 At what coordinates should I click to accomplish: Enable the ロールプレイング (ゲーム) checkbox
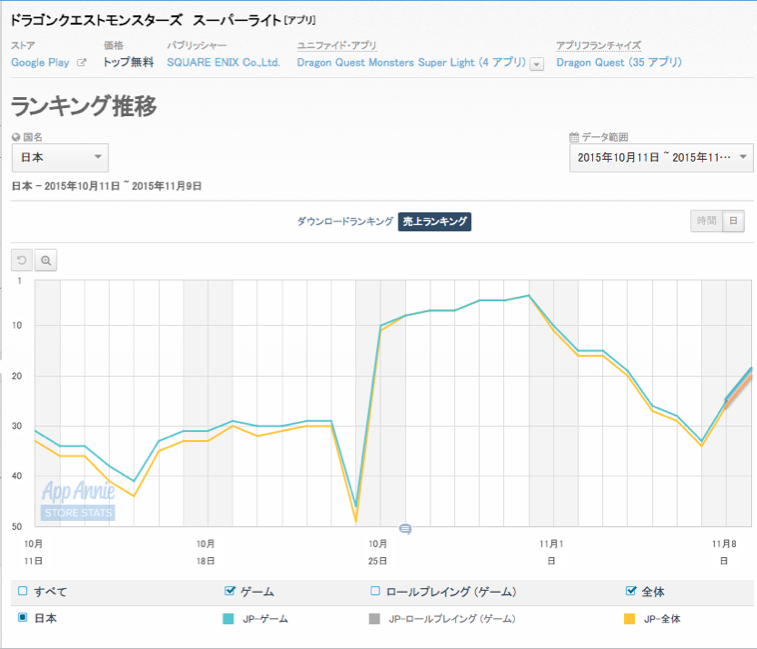click(375, 591)
